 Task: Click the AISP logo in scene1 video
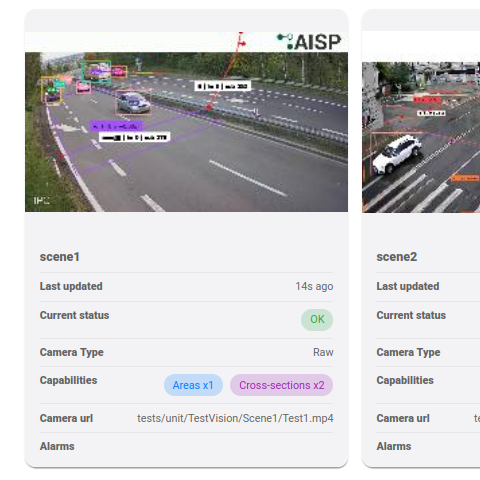309,42
